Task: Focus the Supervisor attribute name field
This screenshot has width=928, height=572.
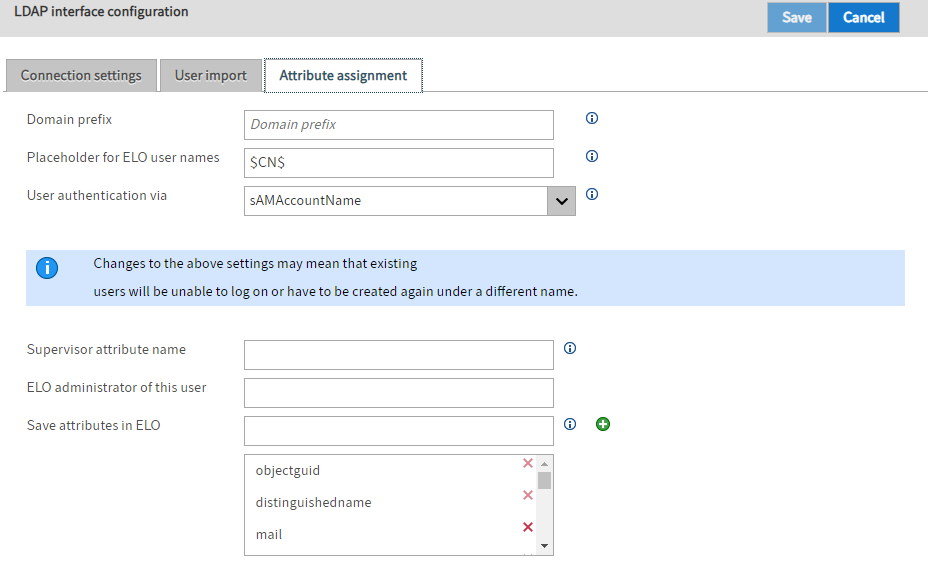Action: tap(399, 355)
